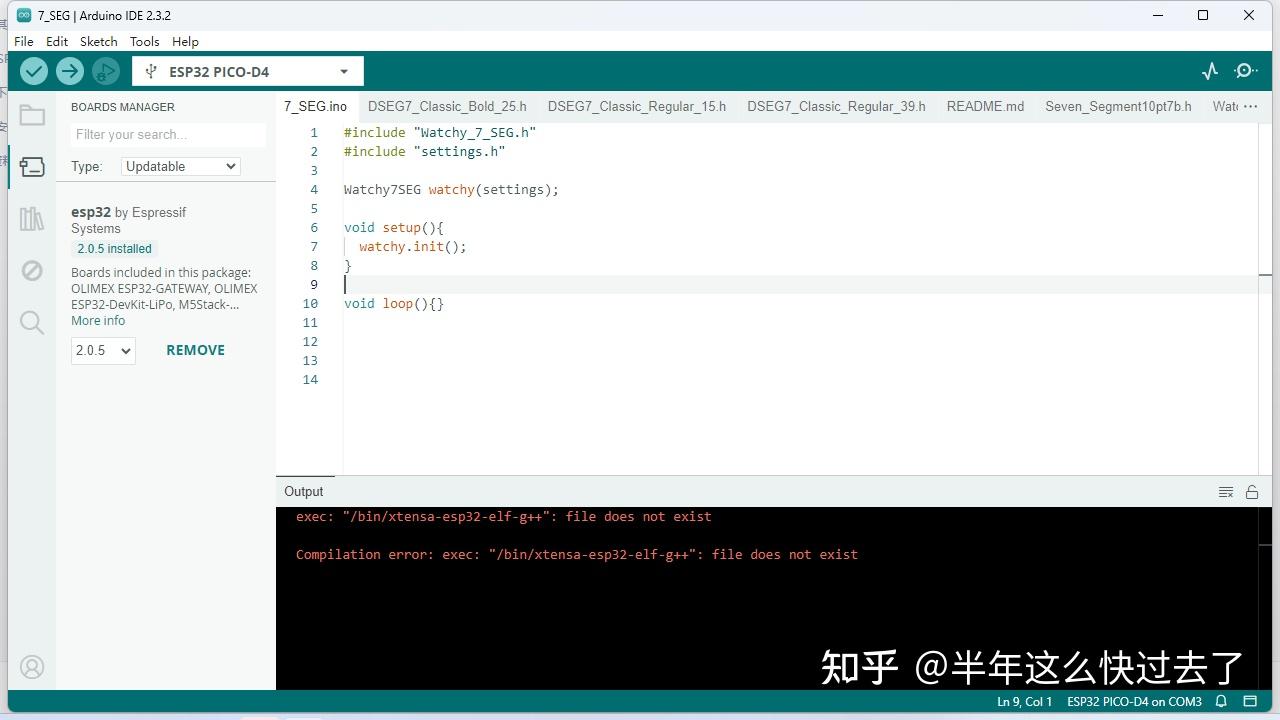1280x720 pixels.
Task: Click the Verify sketch checkmark button
Action: (33, 71)
